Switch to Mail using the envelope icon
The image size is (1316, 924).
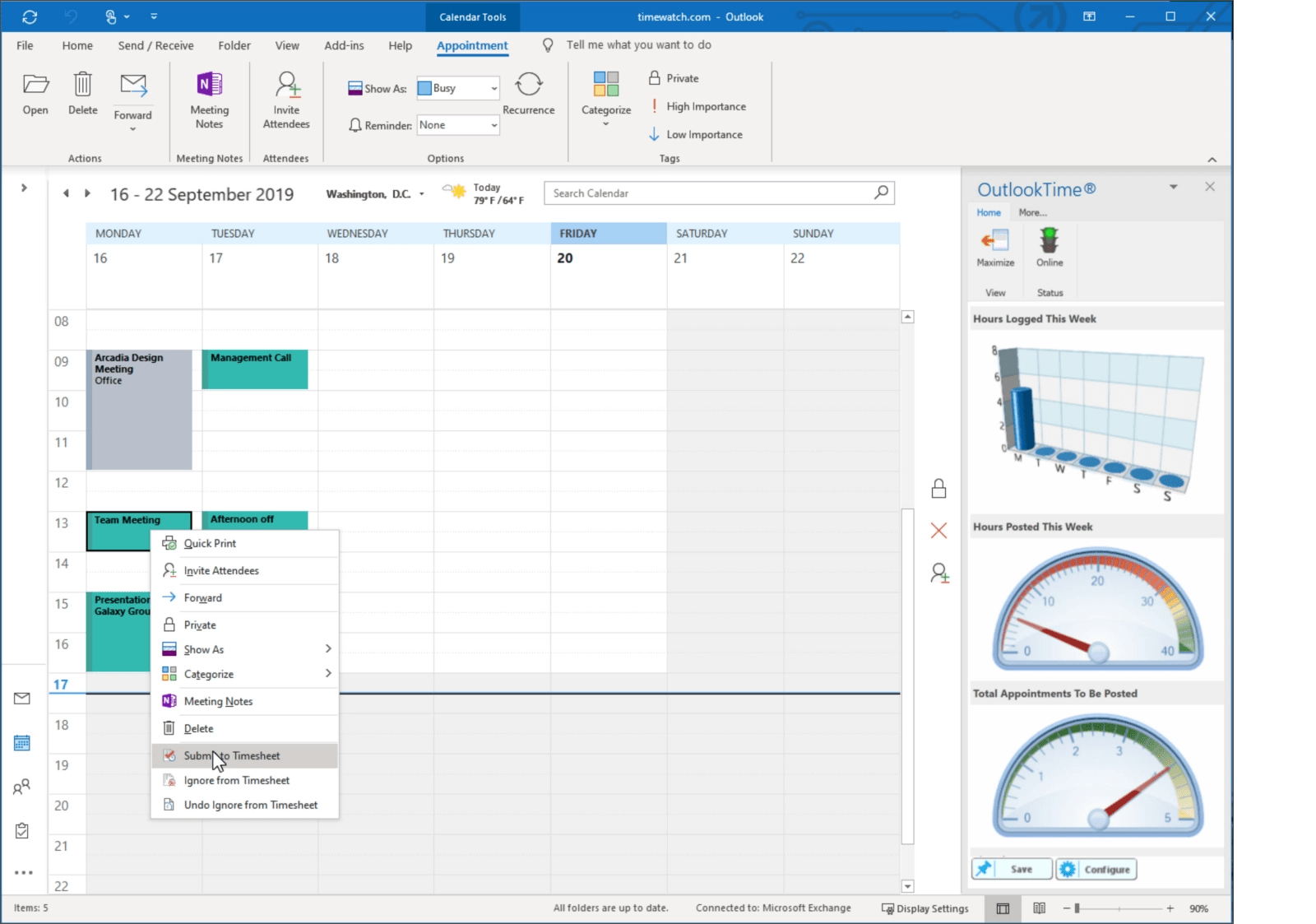[x=22, y=698]
